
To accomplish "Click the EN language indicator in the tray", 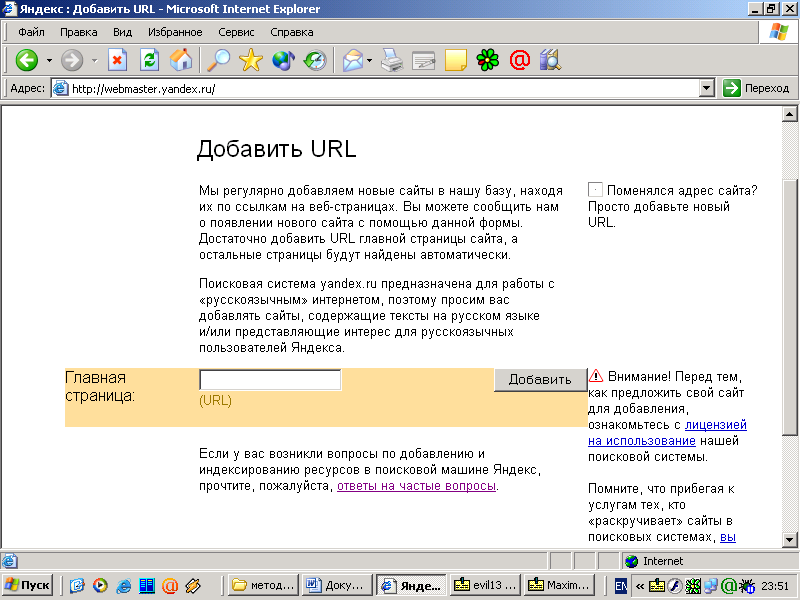I will point(620,586).
